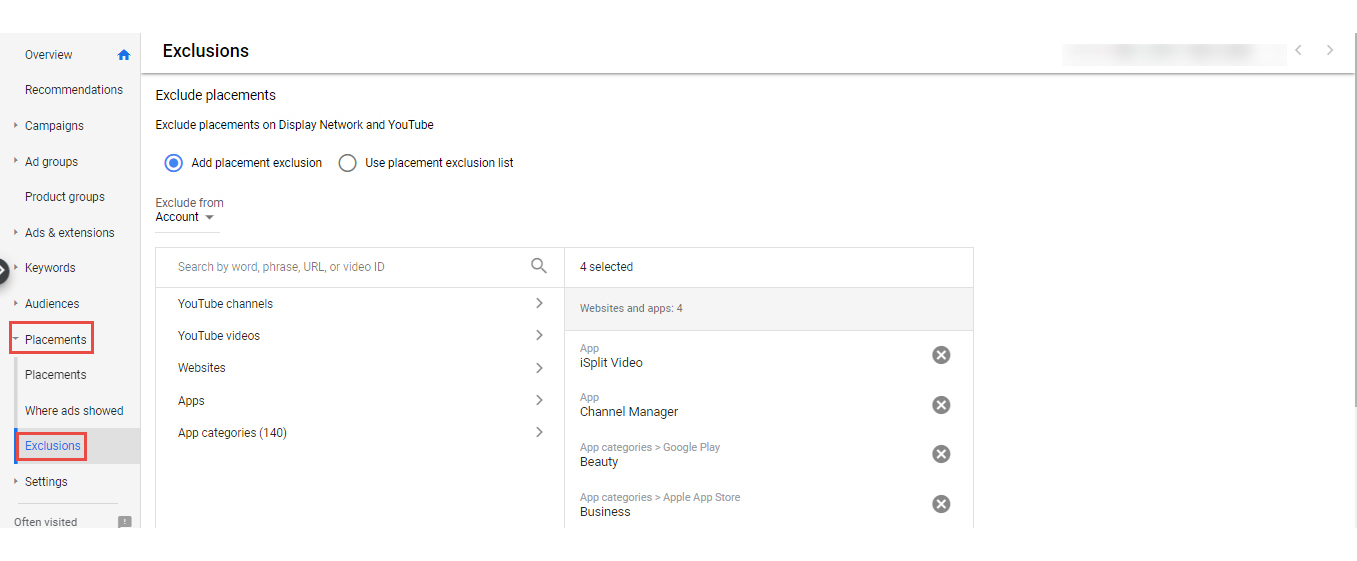
Task: Click the 'Exclude placements' heading
Action: (x=216, y=95)
